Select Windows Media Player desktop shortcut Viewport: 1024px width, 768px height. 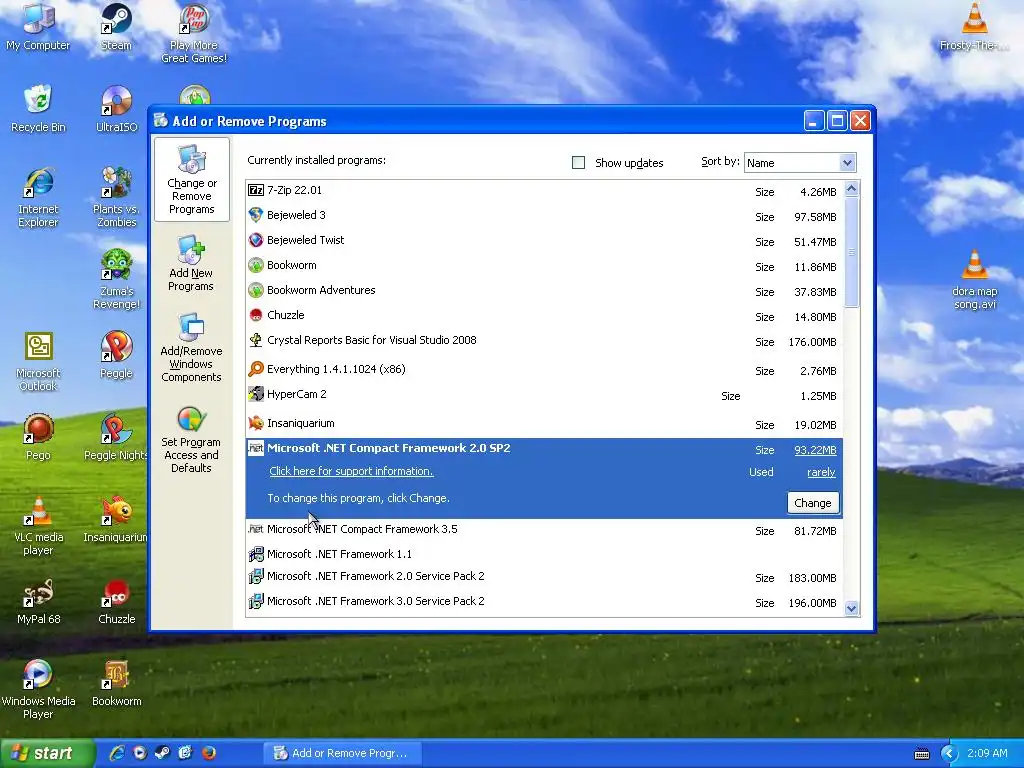point(38,690)
